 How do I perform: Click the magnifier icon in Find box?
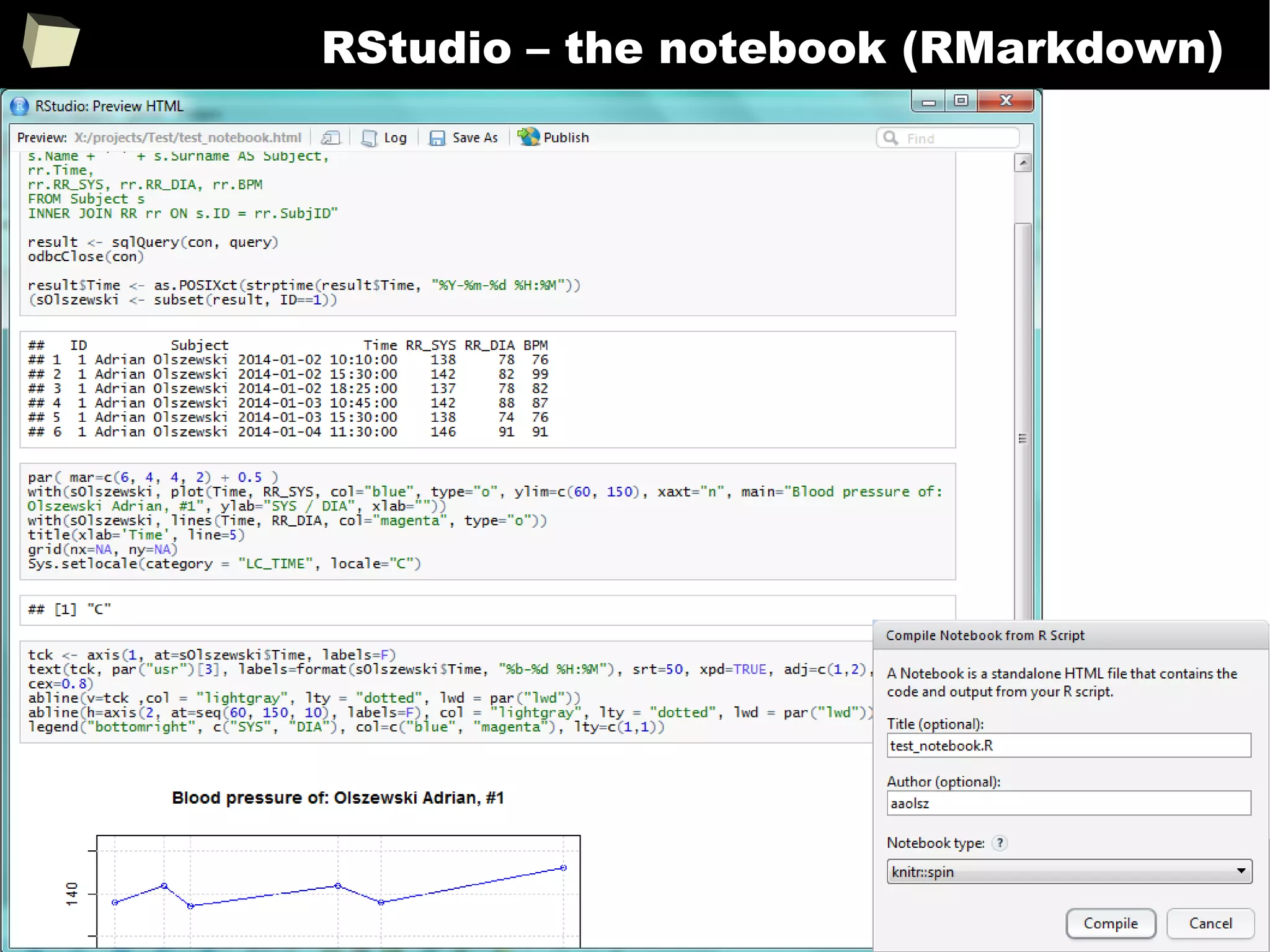(890, 138)
